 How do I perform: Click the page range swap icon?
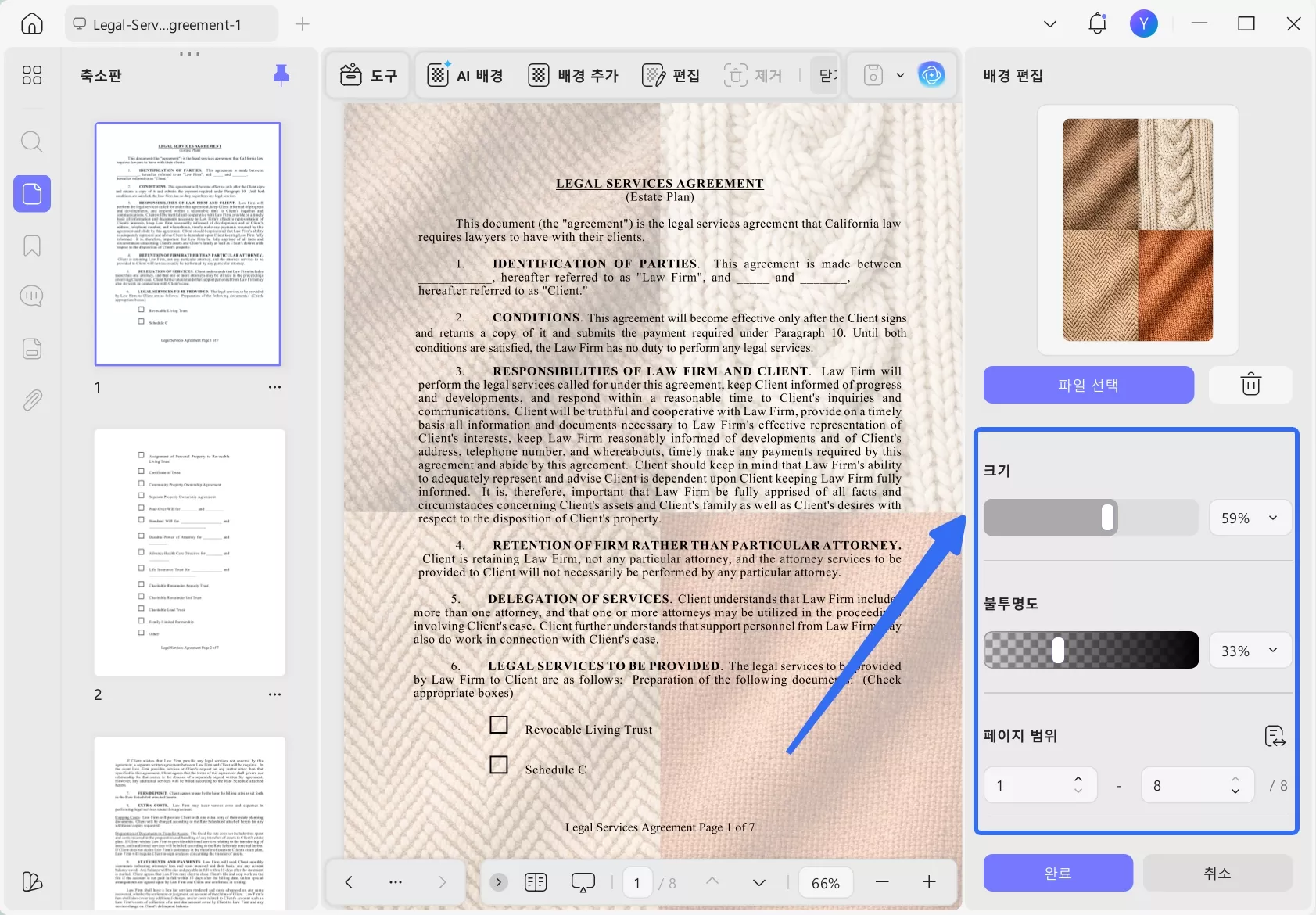1275,736
